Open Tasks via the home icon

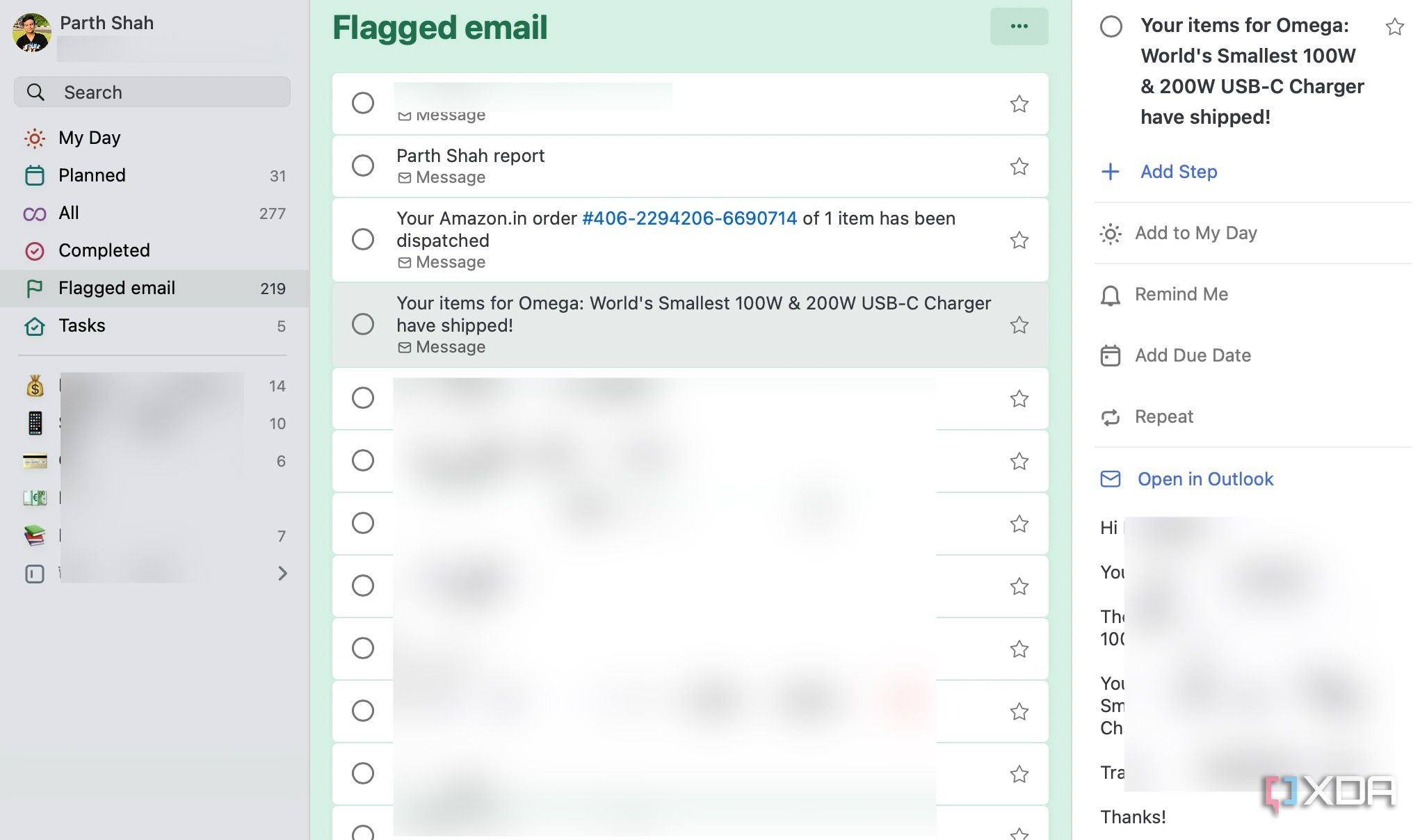pos(34,325)
